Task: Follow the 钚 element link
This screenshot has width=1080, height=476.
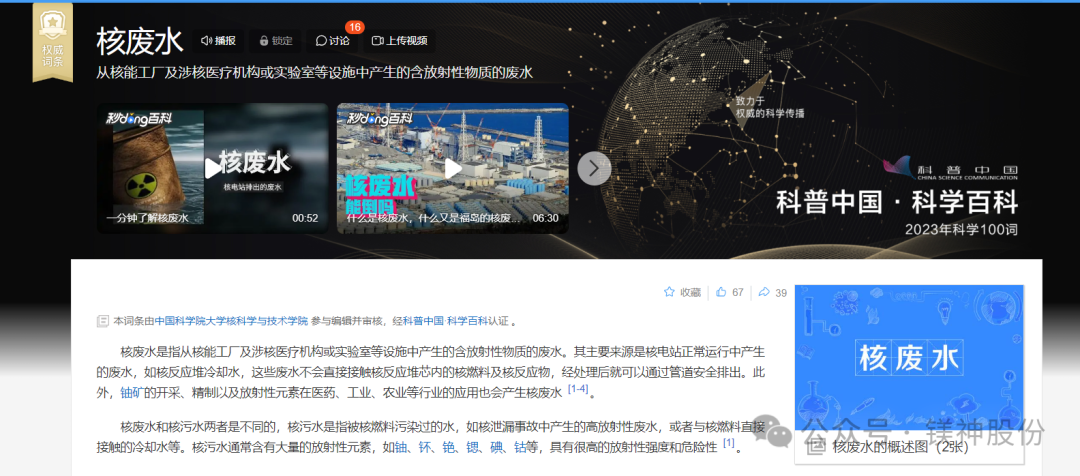Action: point(425,447)
